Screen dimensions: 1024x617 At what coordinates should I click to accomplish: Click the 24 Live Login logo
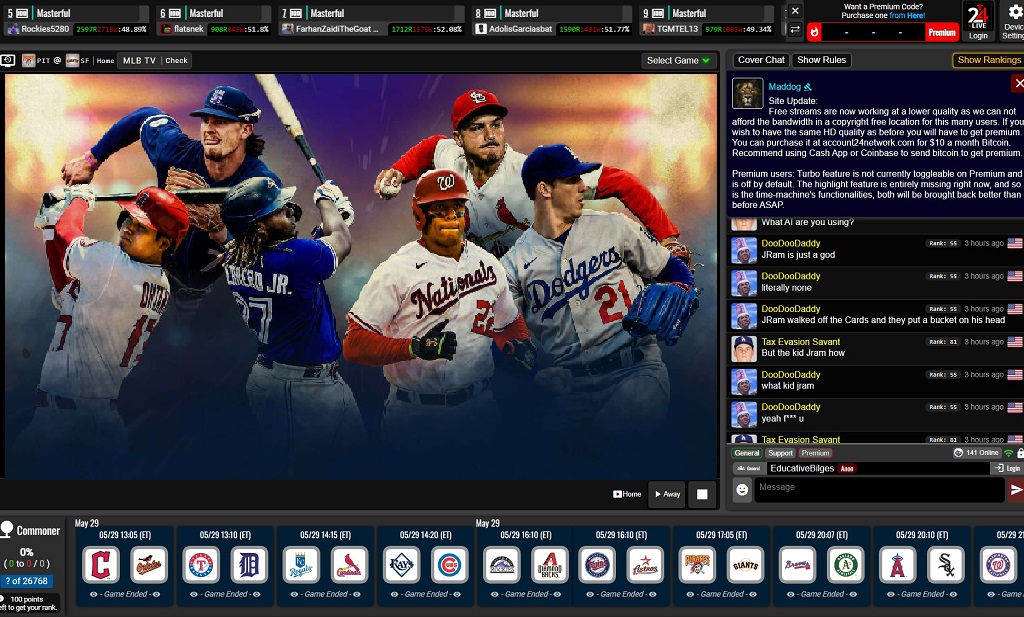click(x=978, y=21)
